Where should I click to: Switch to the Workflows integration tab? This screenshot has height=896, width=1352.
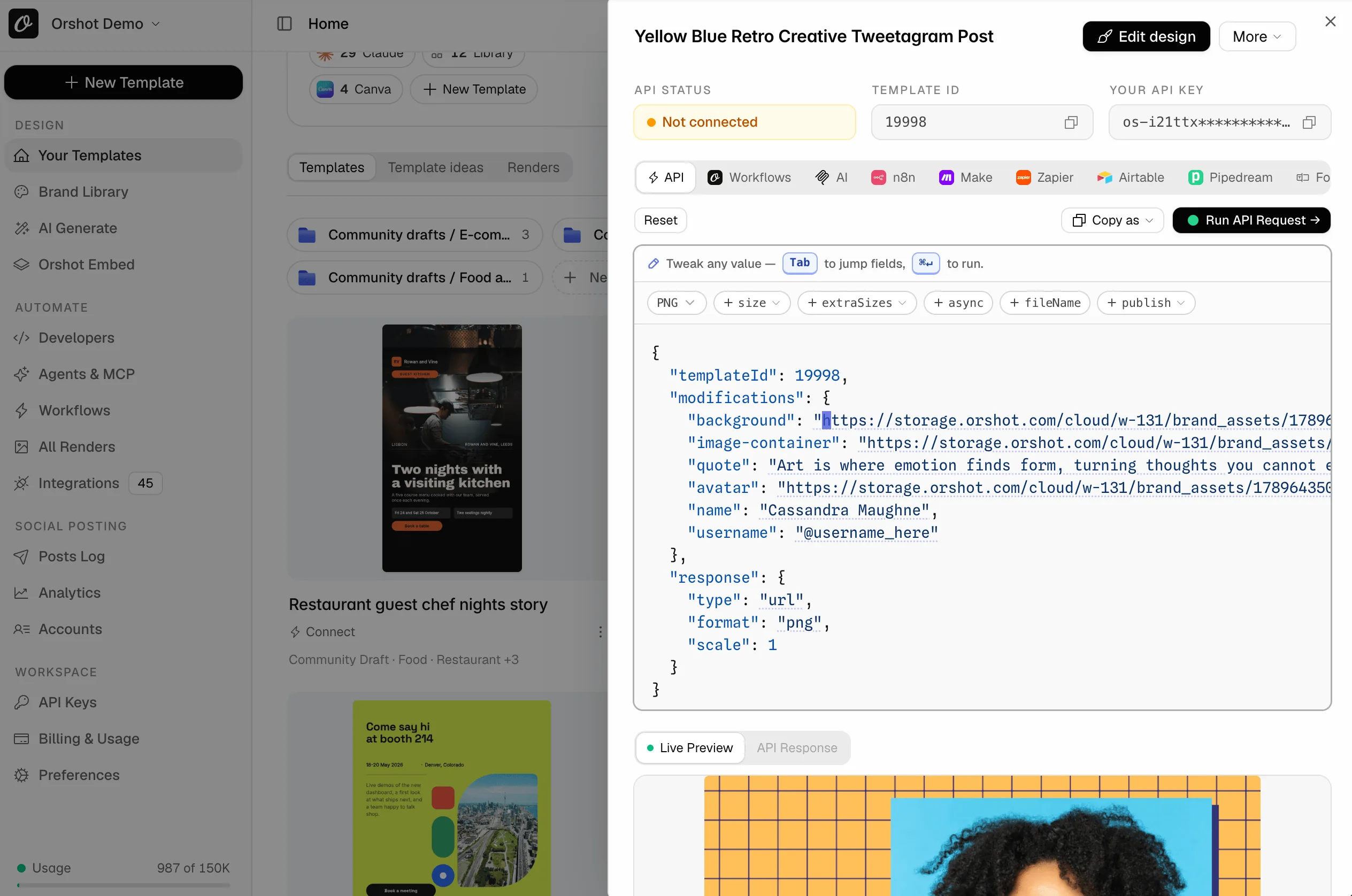pyautogui.click(x=749, y=177)
